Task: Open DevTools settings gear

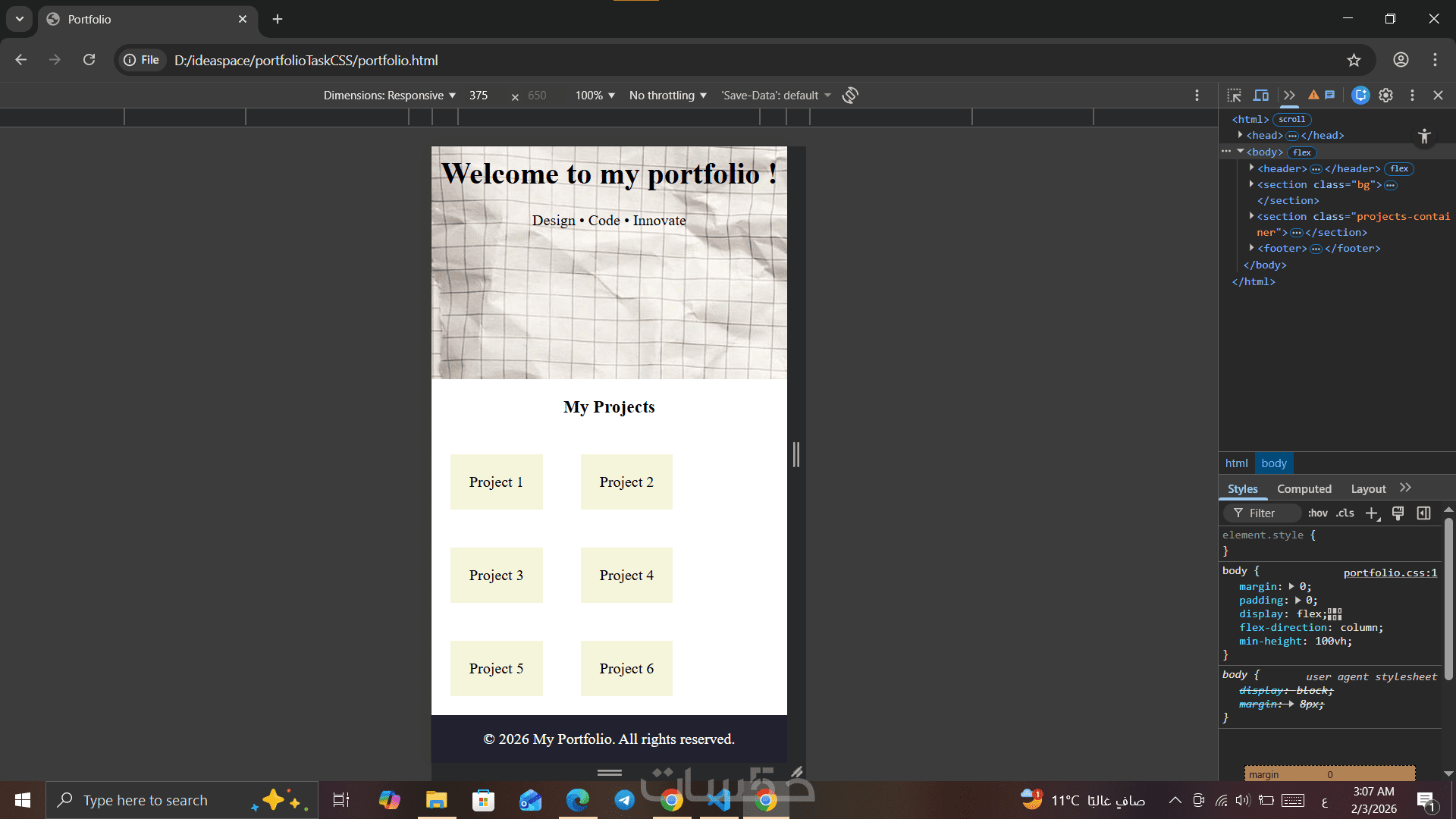Action: tap(1385, 95)
